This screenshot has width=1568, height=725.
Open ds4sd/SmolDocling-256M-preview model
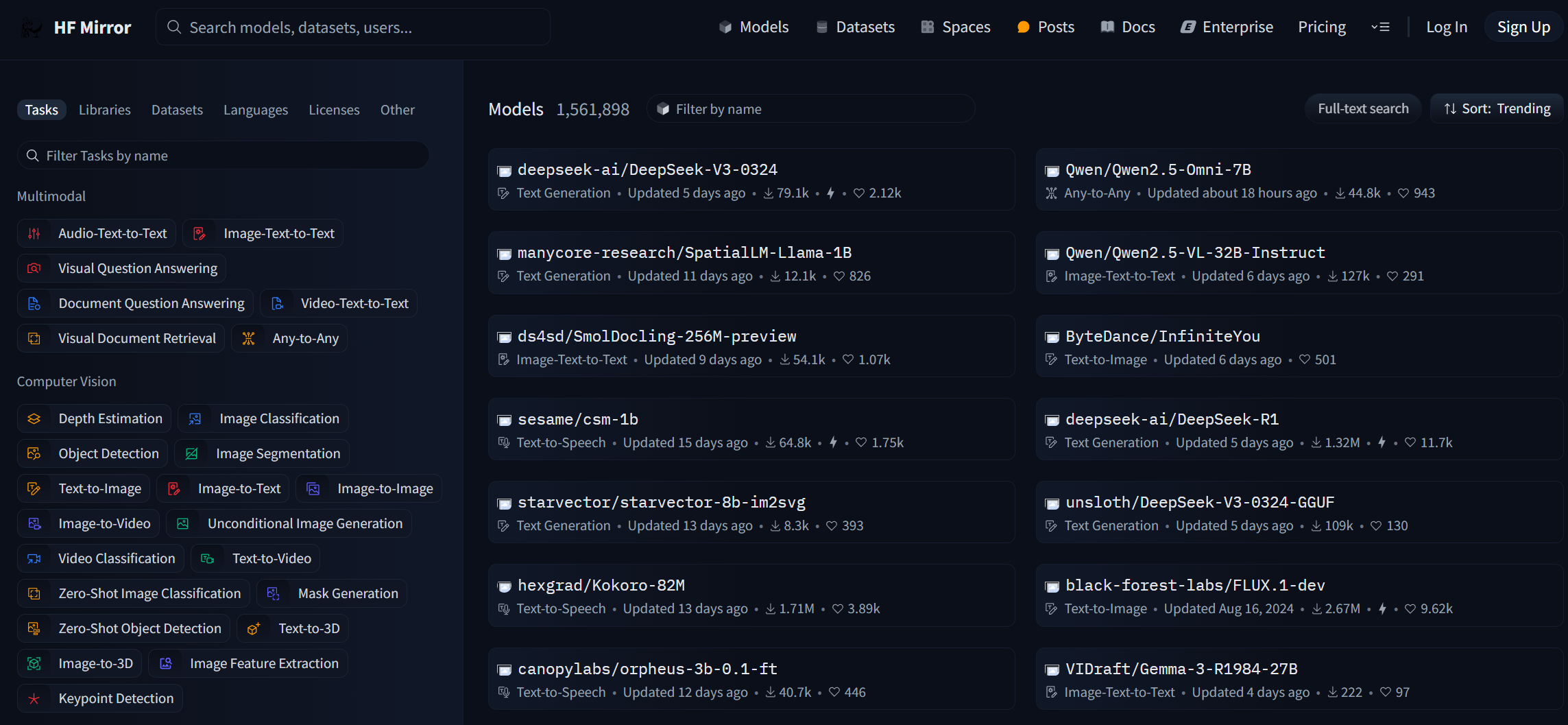pos(751,346)
